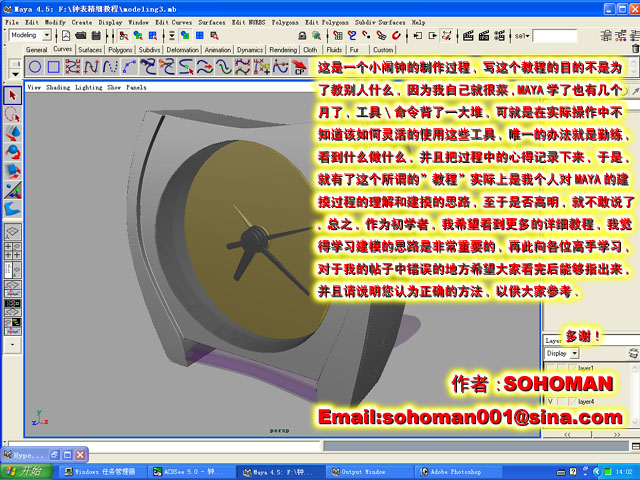Select the EP Curve tool on shelf
Viewport: 640px width, 480px height.
pyautogui.click(x=91, y=67)
